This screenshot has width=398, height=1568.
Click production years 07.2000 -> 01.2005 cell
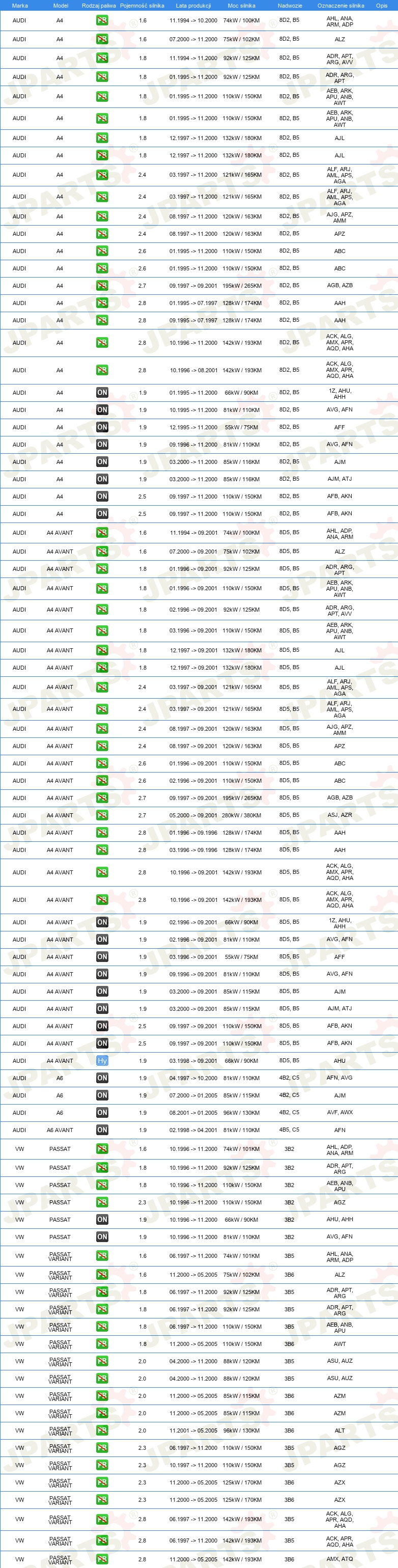(193, 1095)
